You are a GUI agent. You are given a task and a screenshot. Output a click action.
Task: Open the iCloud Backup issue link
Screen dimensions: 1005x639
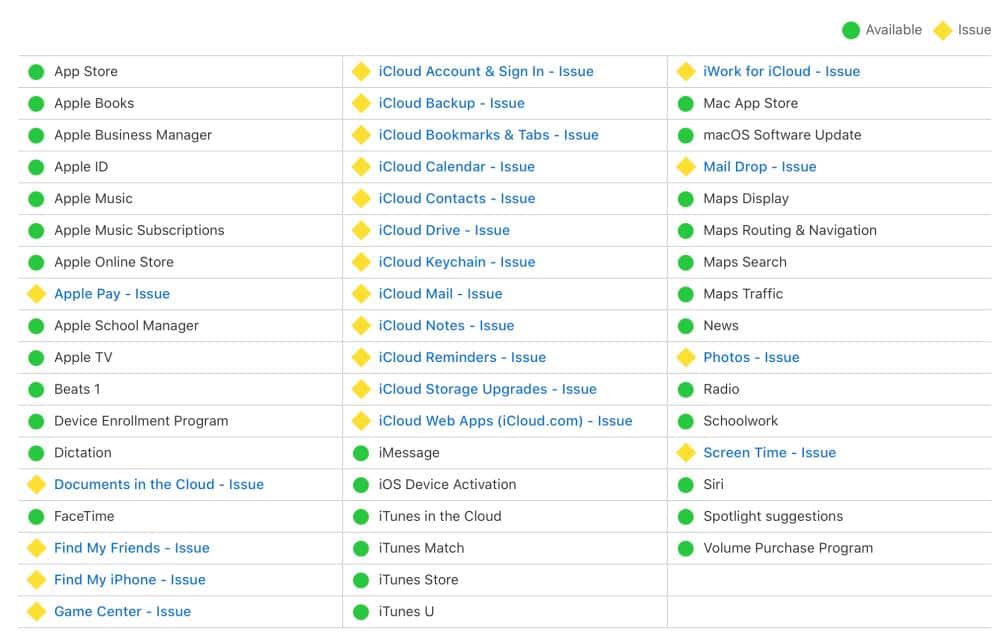pyautogui.click(x=451, y=103)
